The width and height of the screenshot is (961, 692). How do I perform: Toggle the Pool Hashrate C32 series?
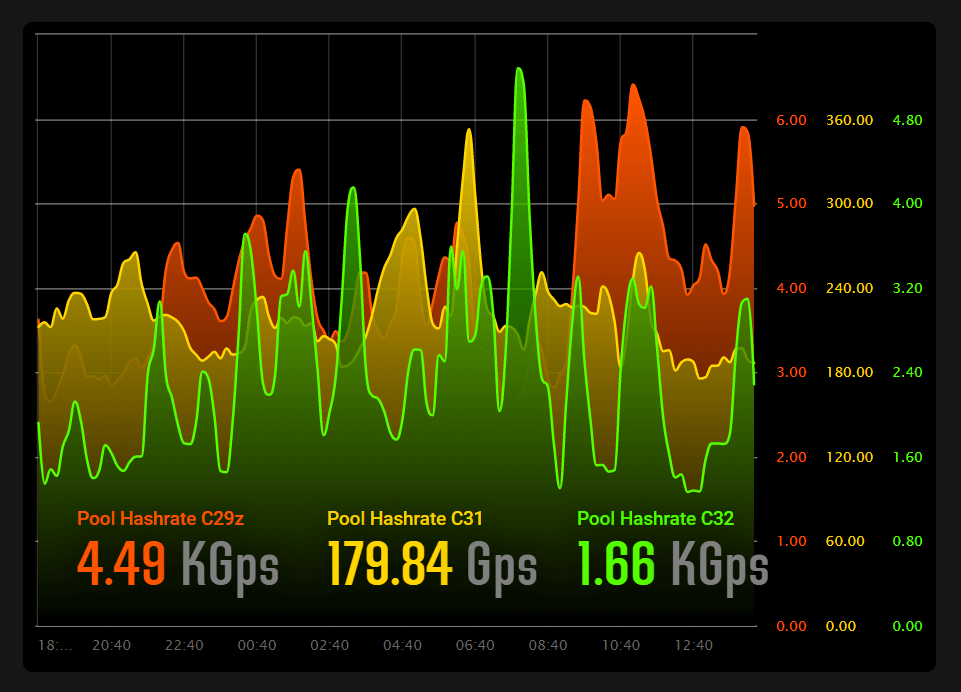(655, 519)
